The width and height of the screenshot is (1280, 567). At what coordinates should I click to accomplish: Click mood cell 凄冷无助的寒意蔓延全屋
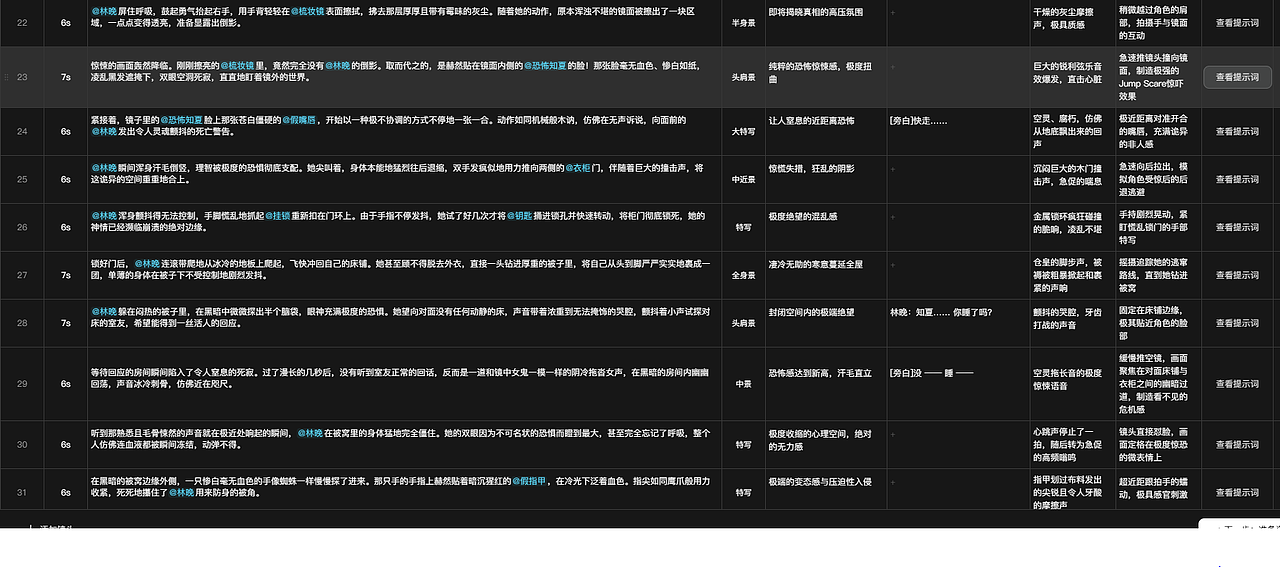(825, 275)
